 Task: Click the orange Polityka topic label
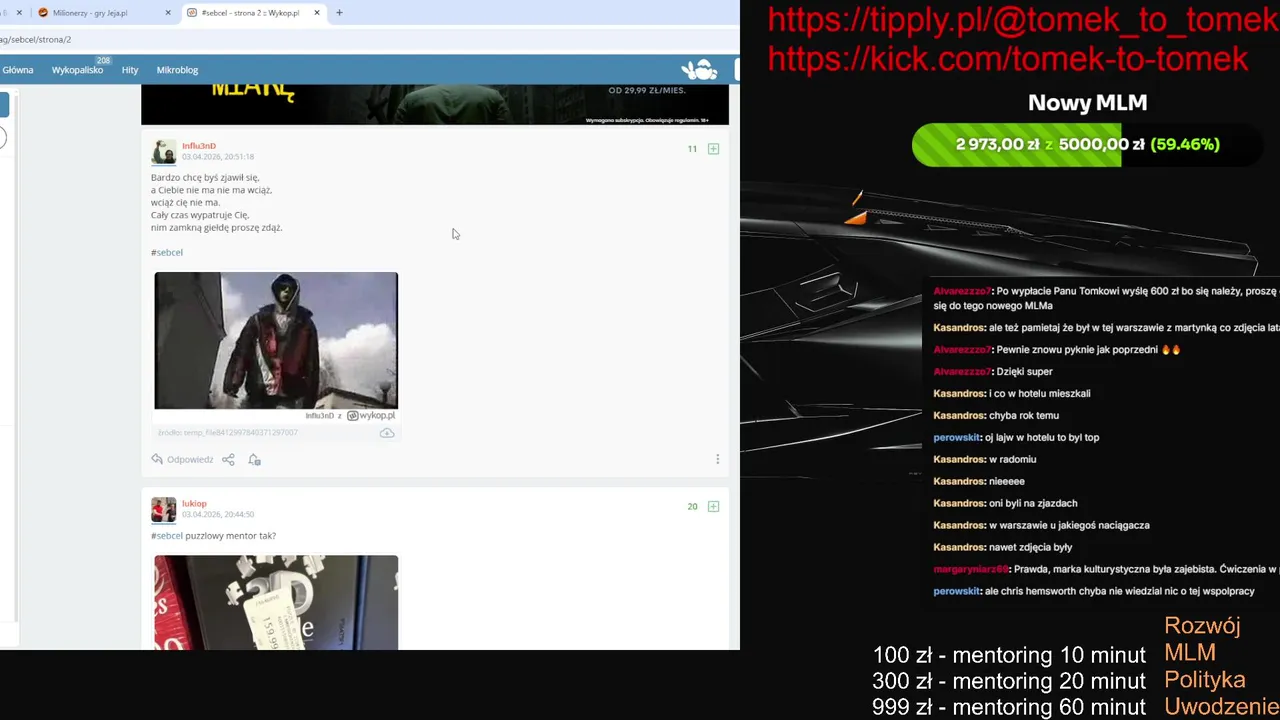coord(1205,680)
